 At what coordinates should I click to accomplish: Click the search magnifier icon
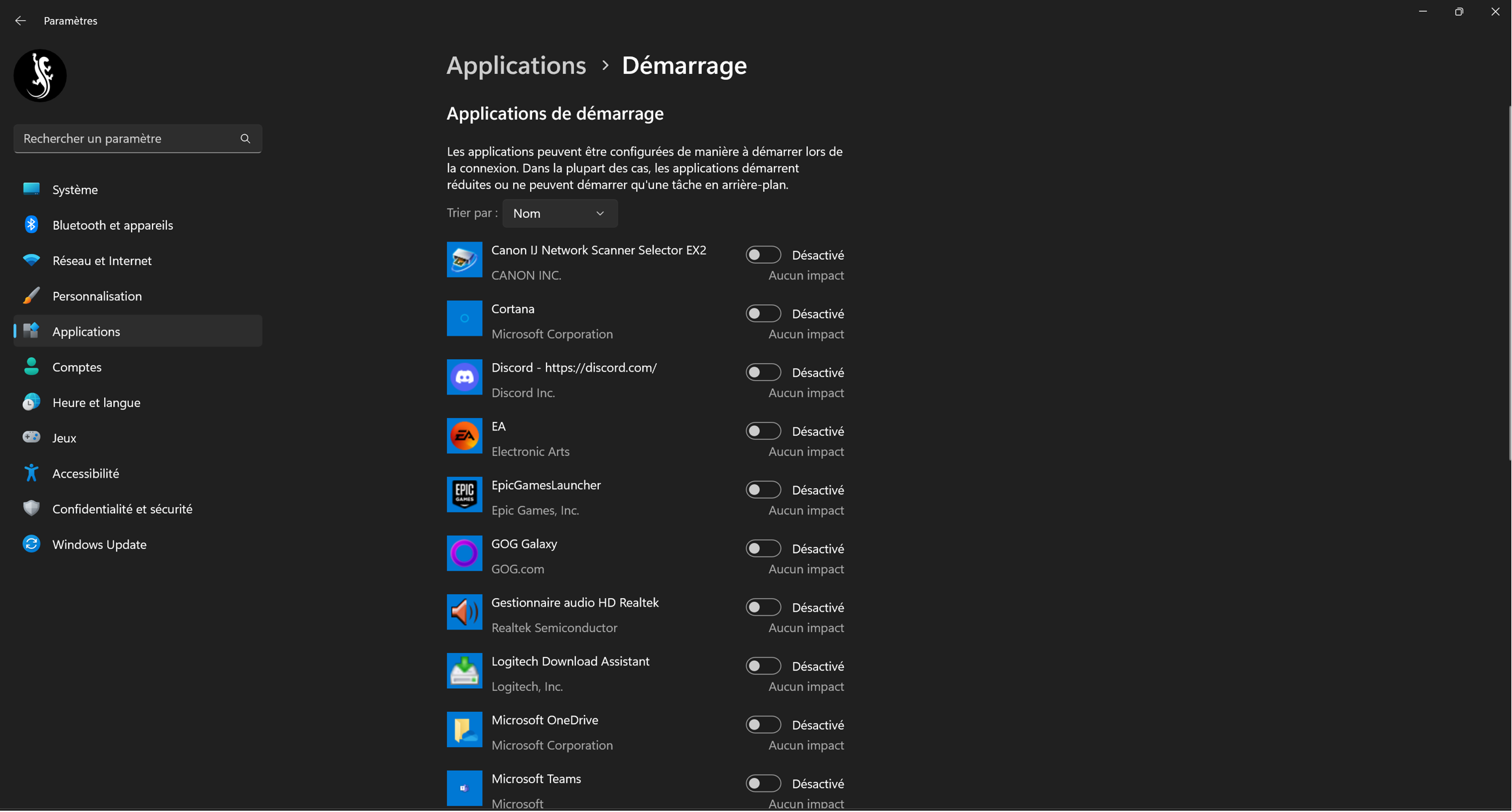(245, 139)
